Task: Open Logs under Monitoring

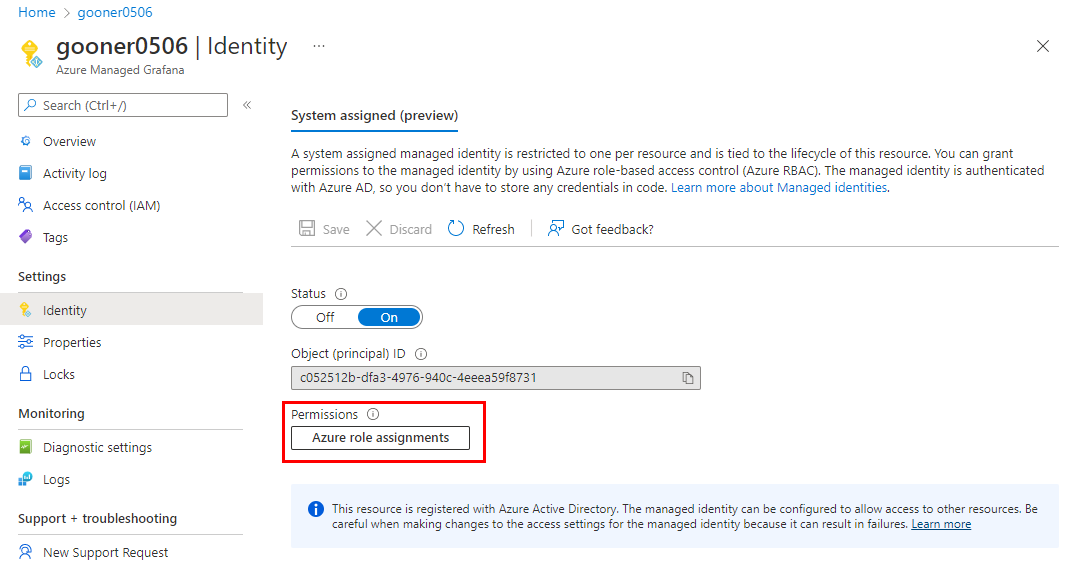Action: (x=56, y=480)
